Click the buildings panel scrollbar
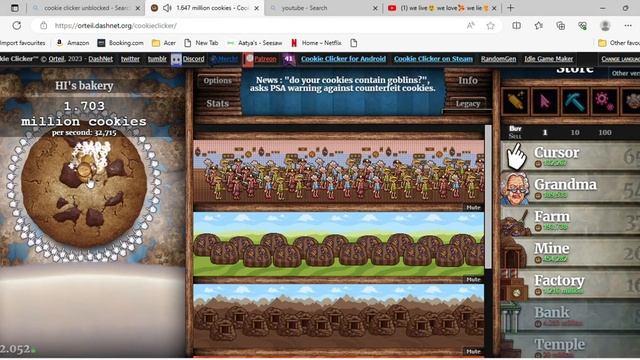This screenshot has height=360, width=640. [x=488, y=197]
